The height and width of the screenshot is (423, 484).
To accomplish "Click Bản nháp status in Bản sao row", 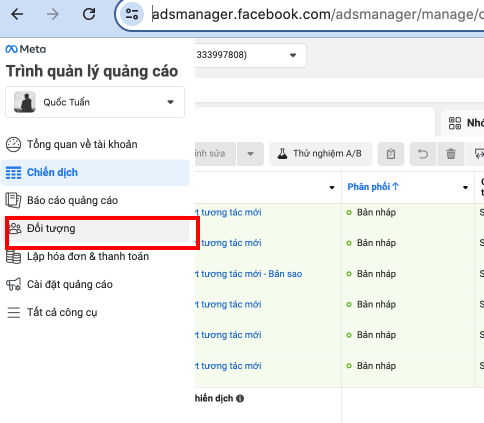I will tap(376, 274).
